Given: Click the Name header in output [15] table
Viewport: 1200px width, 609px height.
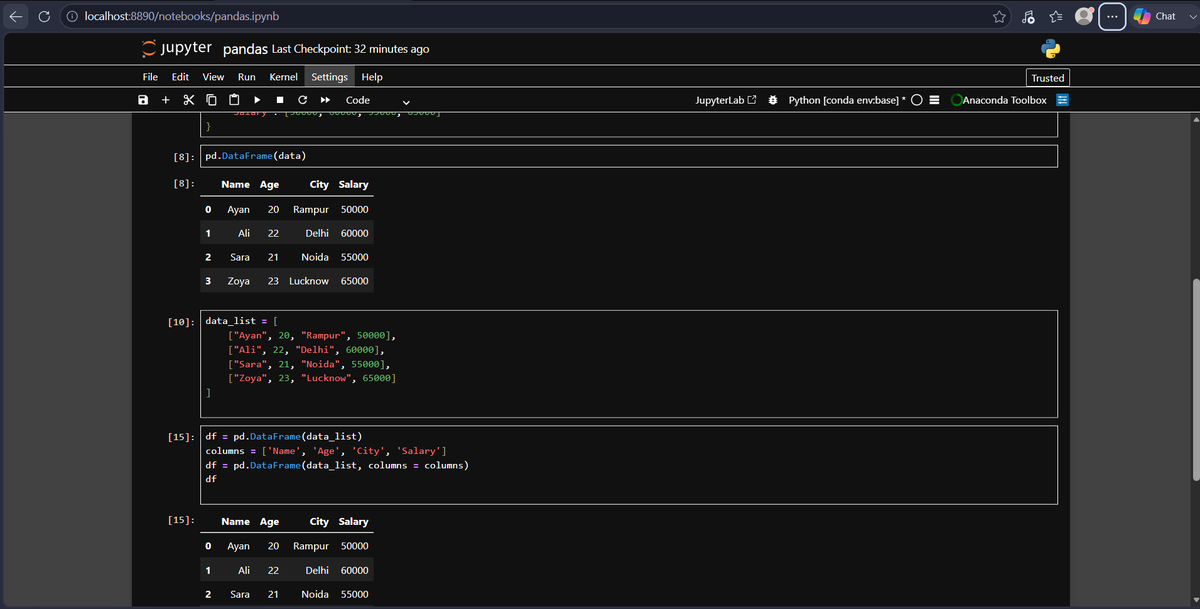Looking at the screenshot, I should (235, 521).
